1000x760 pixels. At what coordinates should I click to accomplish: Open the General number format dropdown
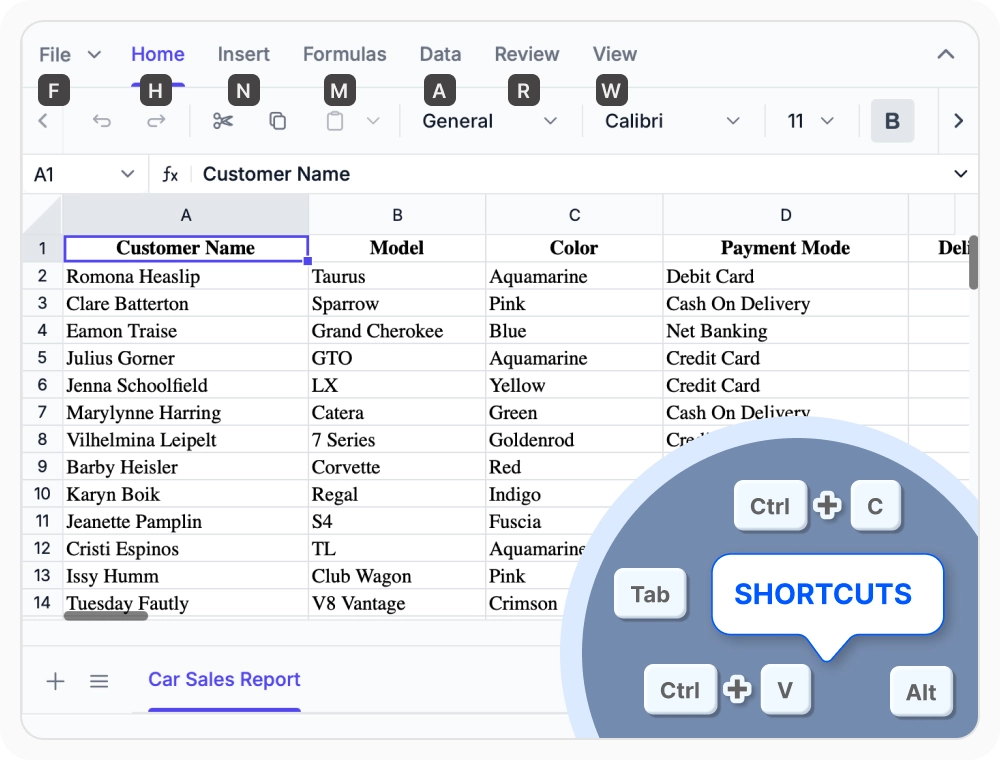pos(489,121)
